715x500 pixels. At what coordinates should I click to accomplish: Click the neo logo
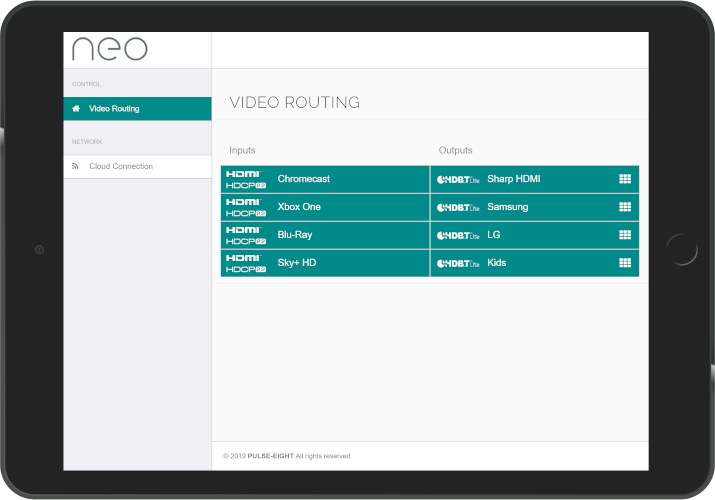pyautogui.click(x=109, y=49)
